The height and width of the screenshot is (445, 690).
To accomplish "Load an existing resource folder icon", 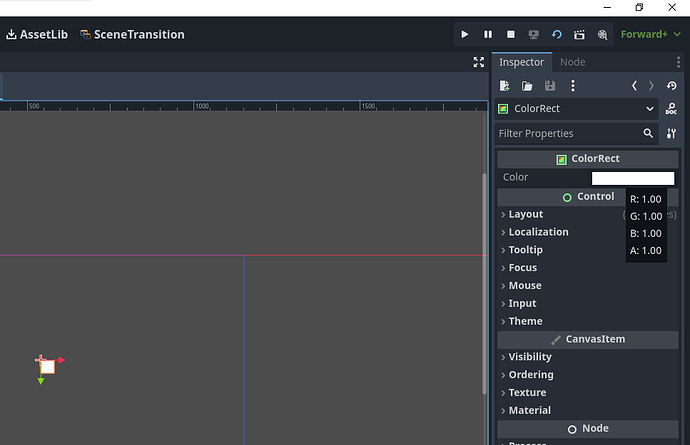I will click(527, 86).
